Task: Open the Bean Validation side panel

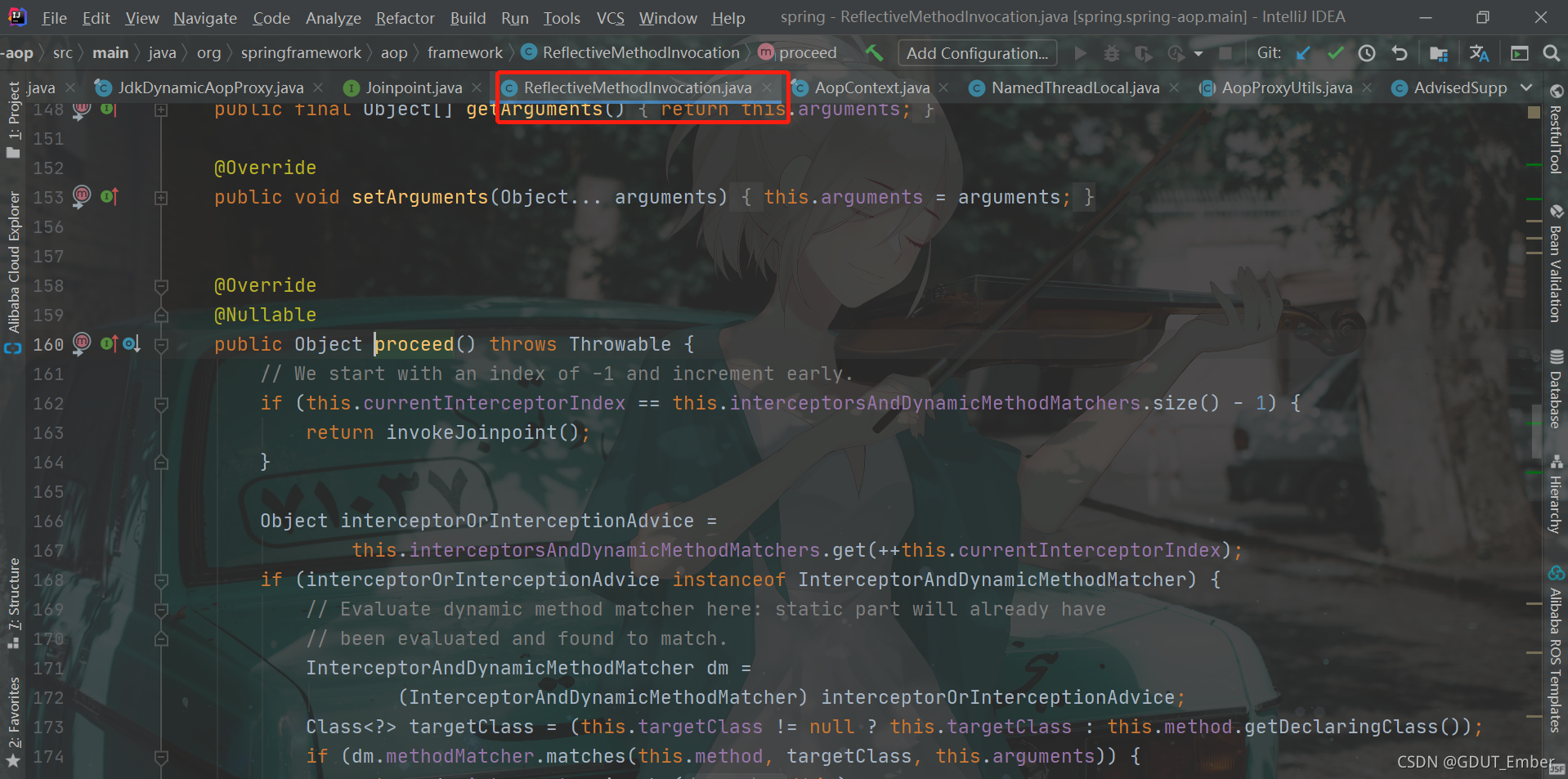Action: click(x=1556, y=262)
